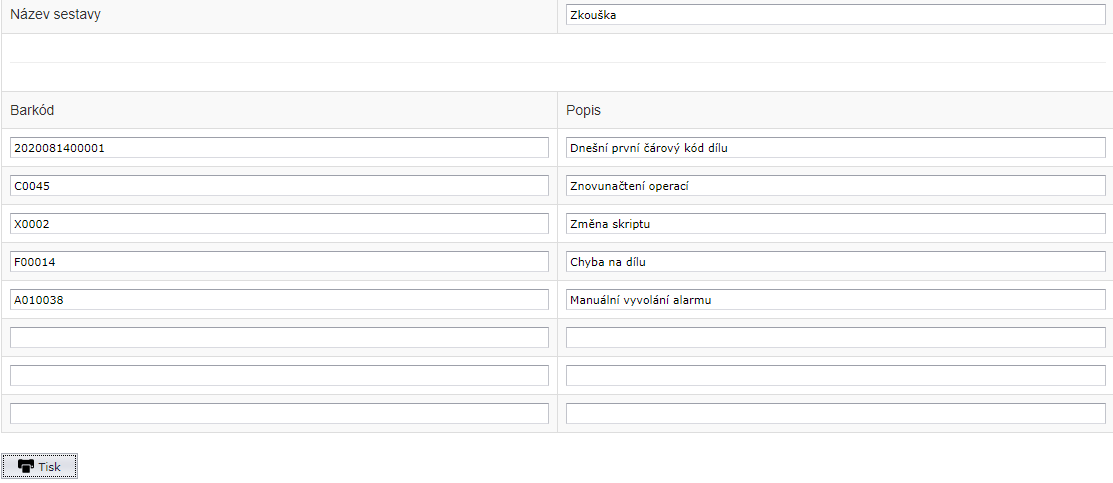
Task: Focus the 'Chyba na dílu' description field
Action: pyautogui.click(x=835, y=262)
